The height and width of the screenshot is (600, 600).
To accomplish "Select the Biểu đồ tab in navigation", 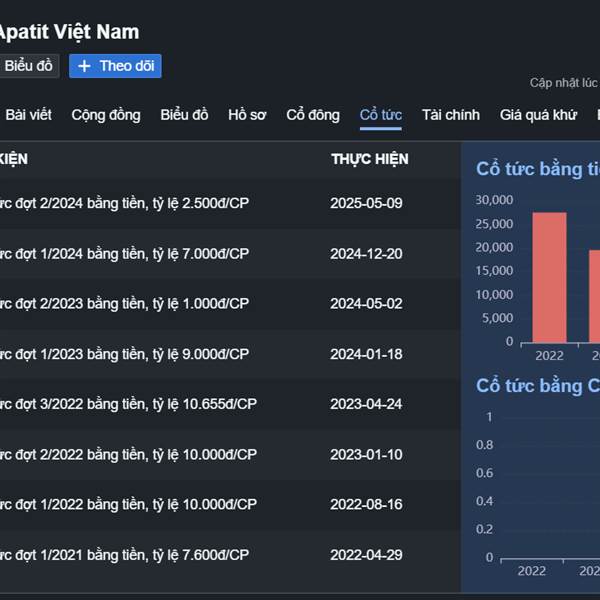I will [184, 115].
